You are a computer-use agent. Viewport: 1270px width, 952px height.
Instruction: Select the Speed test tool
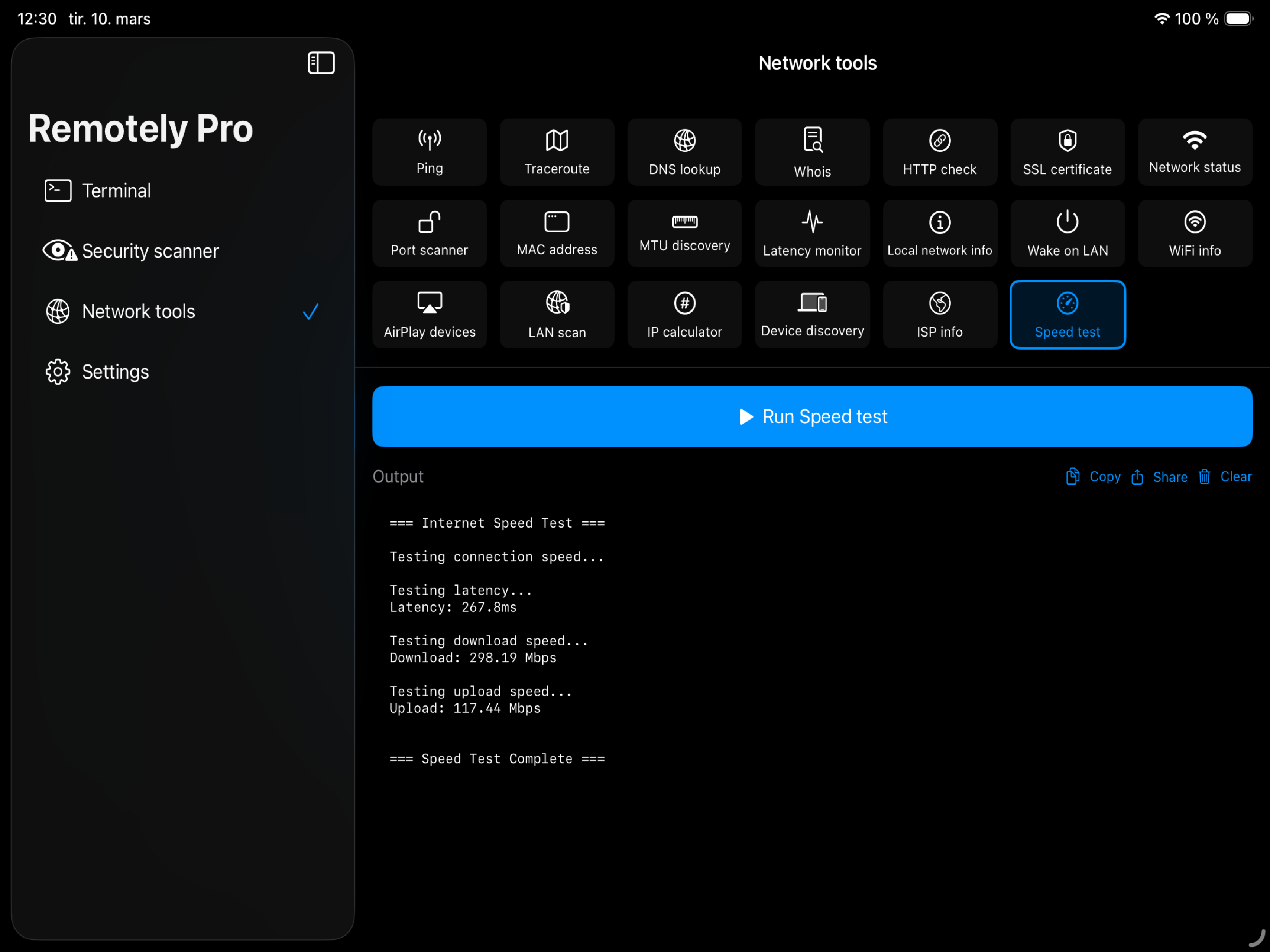coord(1067,315)
